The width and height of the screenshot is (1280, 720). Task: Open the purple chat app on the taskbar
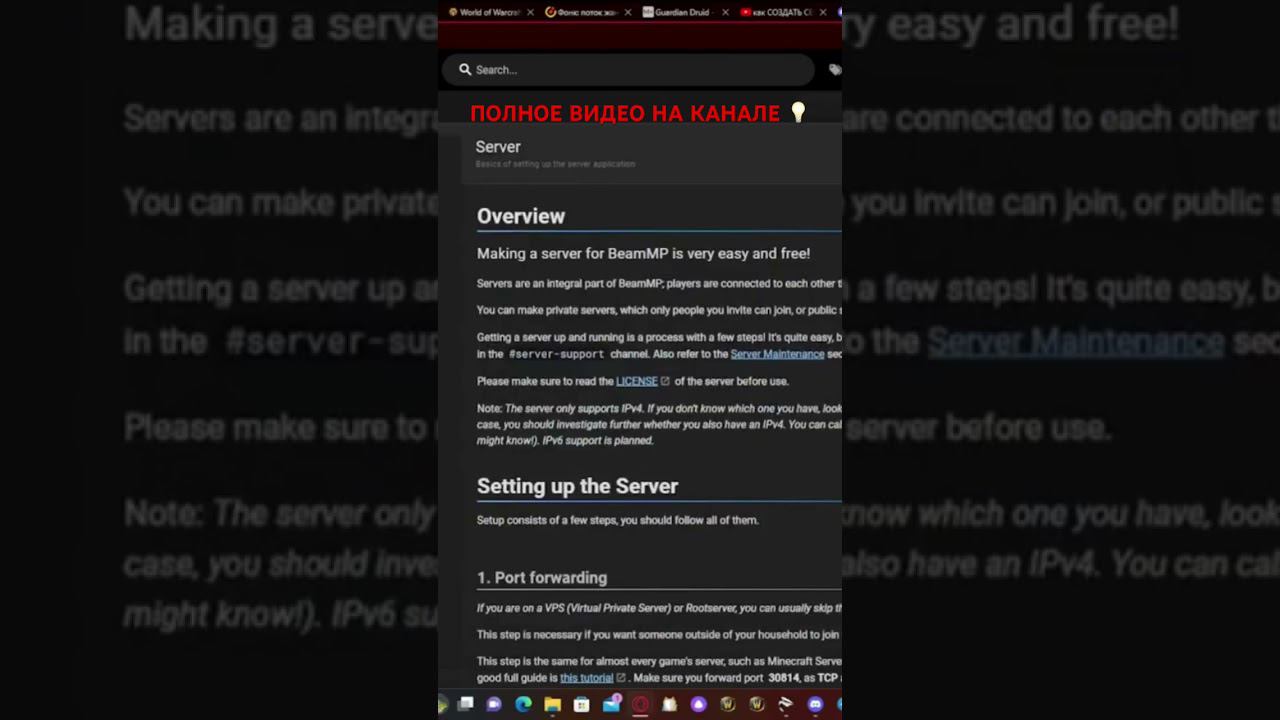pos(494,704)
